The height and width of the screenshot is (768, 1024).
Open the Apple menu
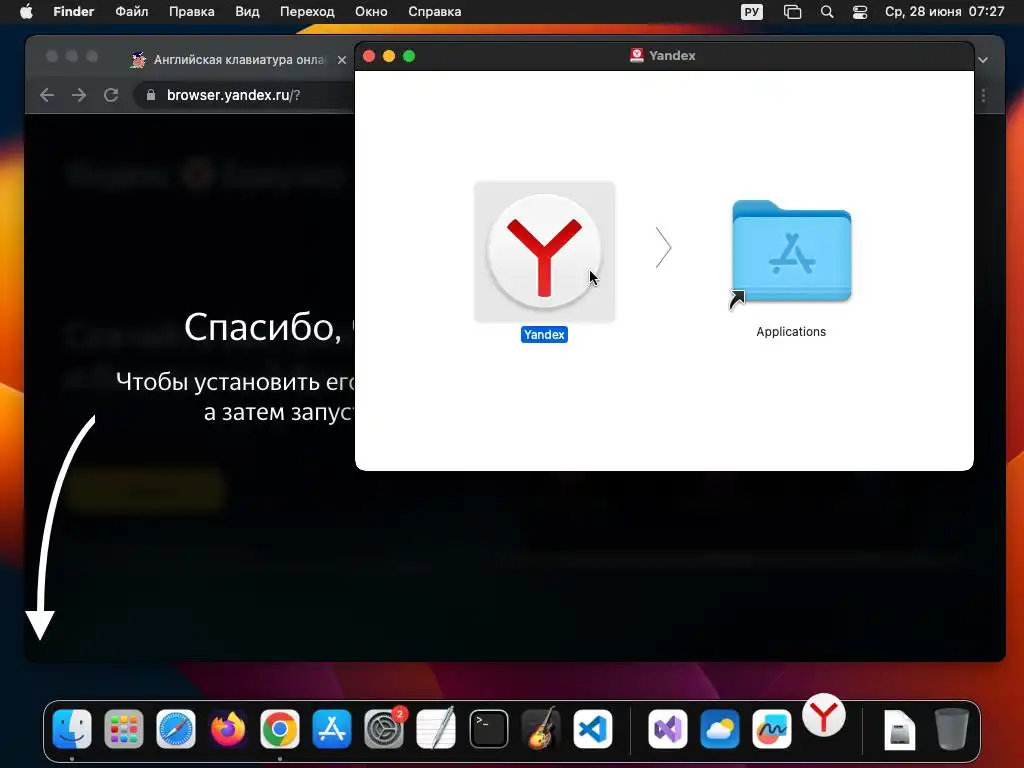coord(26,12)
